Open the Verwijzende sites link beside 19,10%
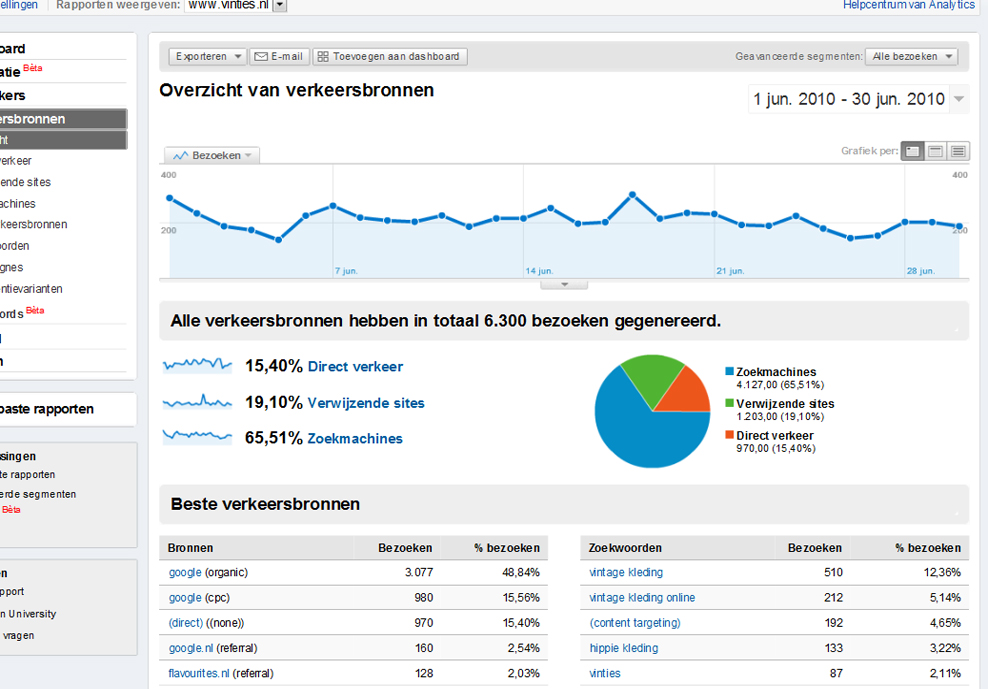 [x=366, y=403]
